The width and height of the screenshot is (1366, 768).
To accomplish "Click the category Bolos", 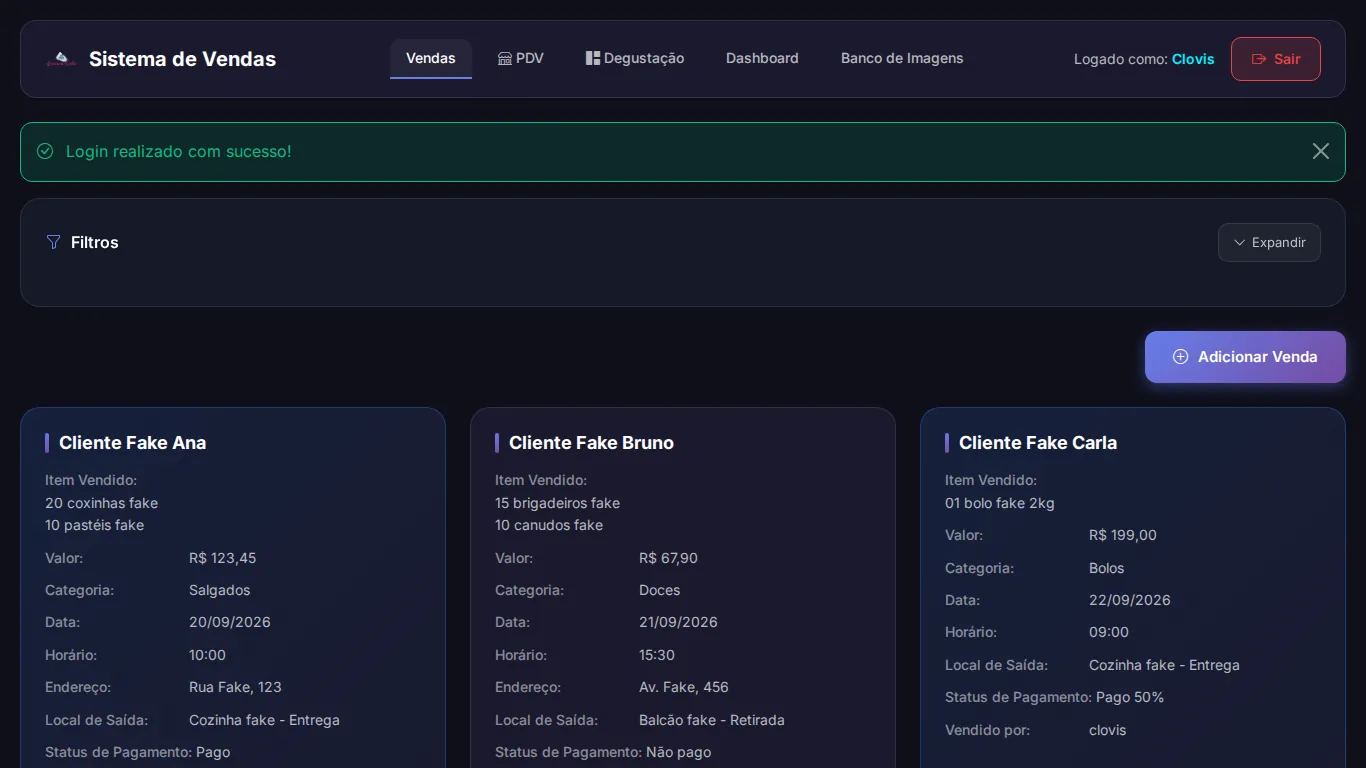I will pos(1106,568).
